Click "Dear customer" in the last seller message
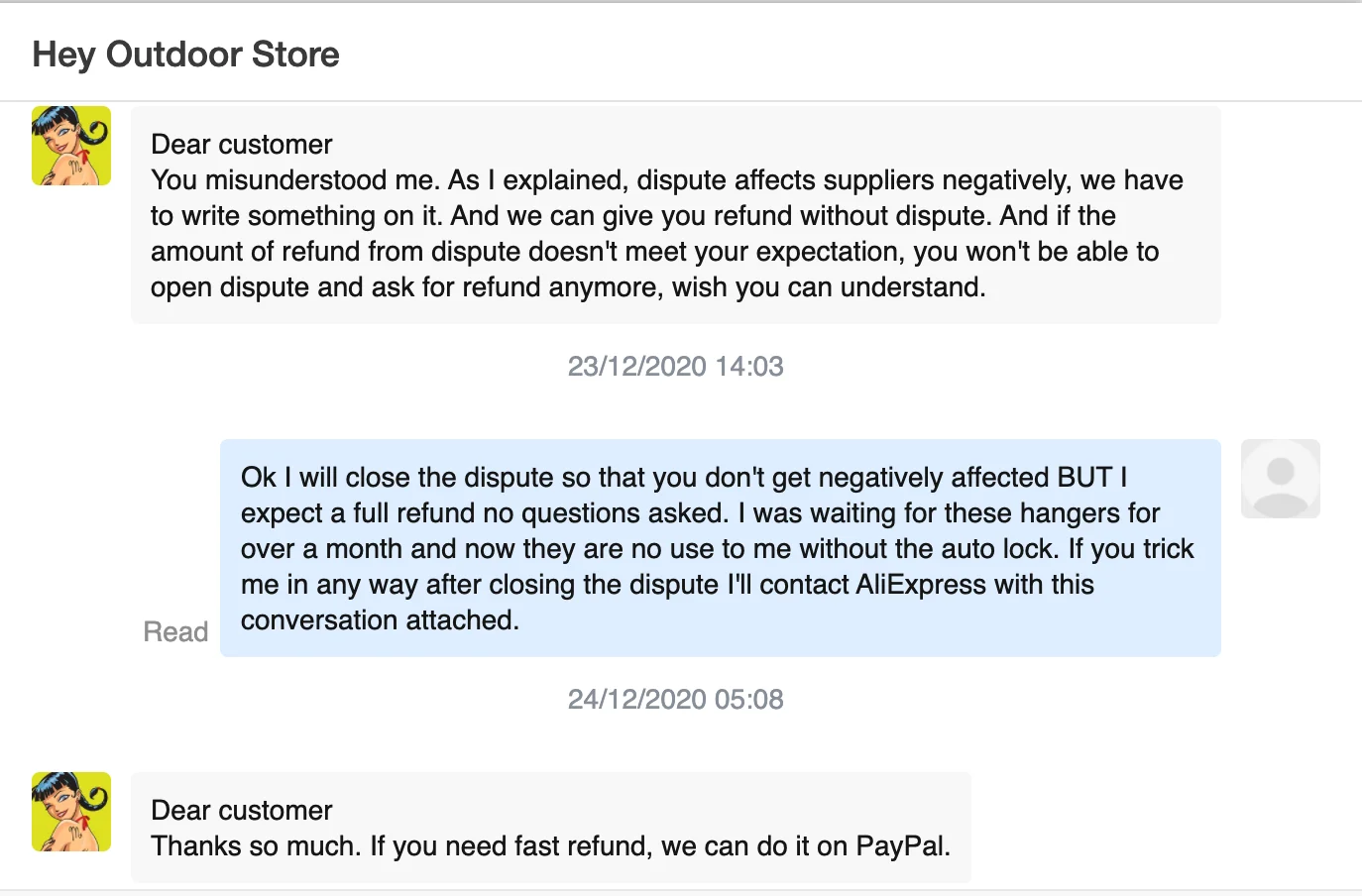The image size is (1362, 896). (241, 811)
